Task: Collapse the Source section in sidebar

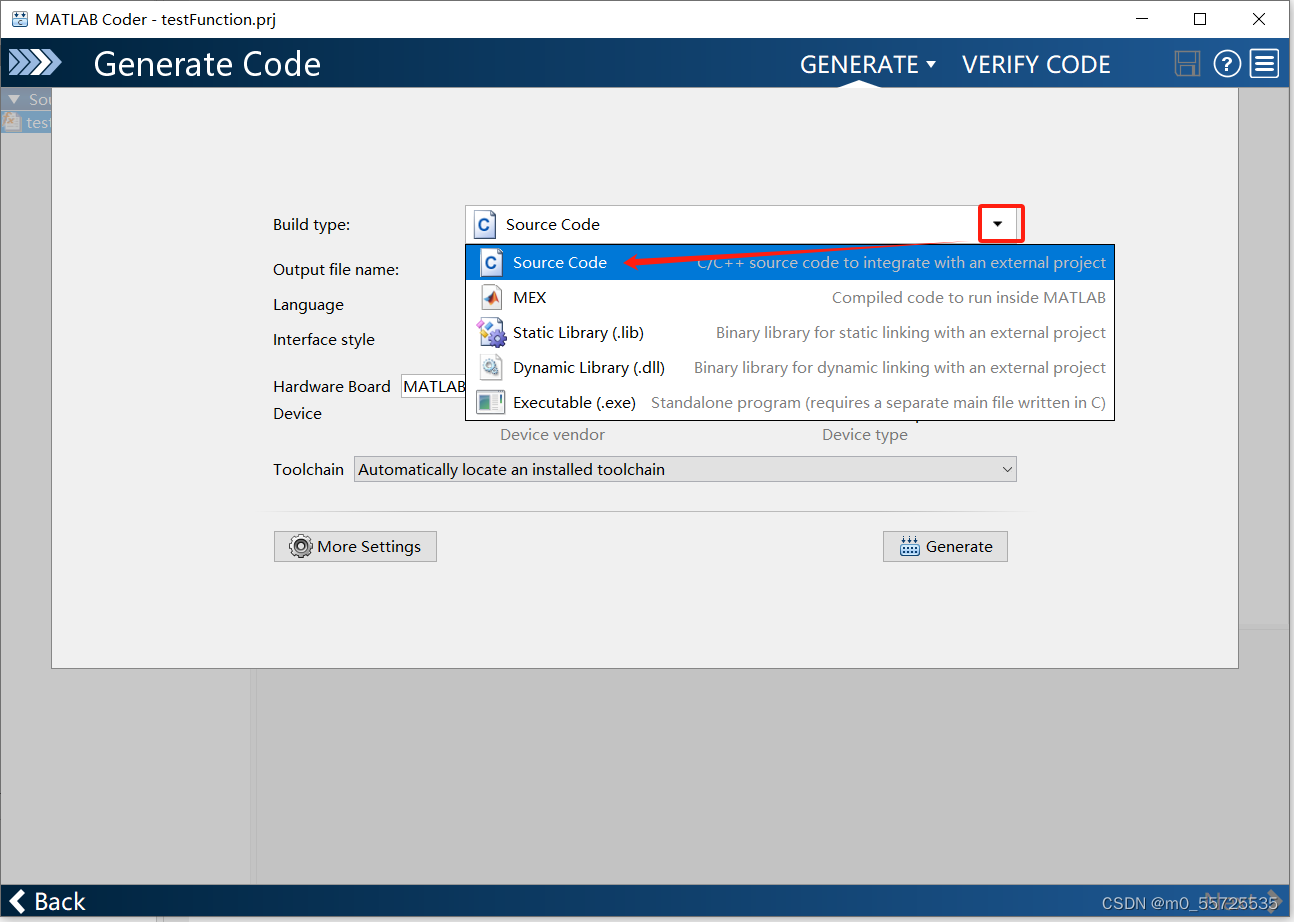Action: 12,99
